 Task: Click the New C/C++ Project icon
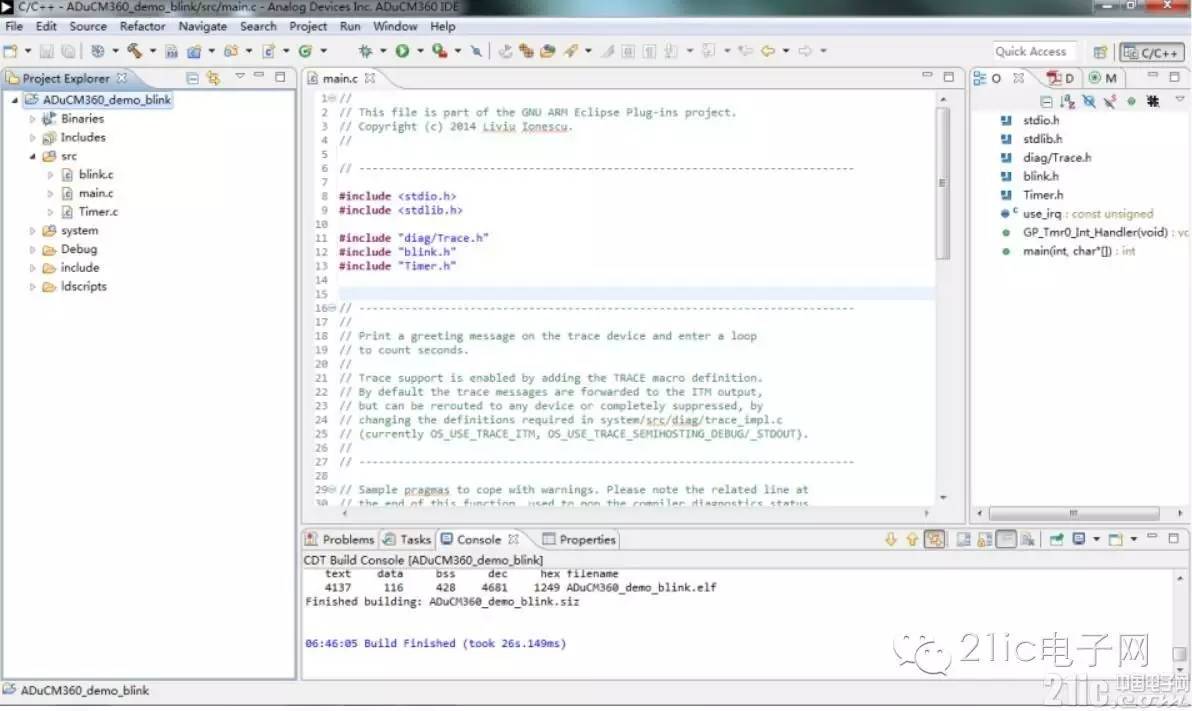click(194, 52)
